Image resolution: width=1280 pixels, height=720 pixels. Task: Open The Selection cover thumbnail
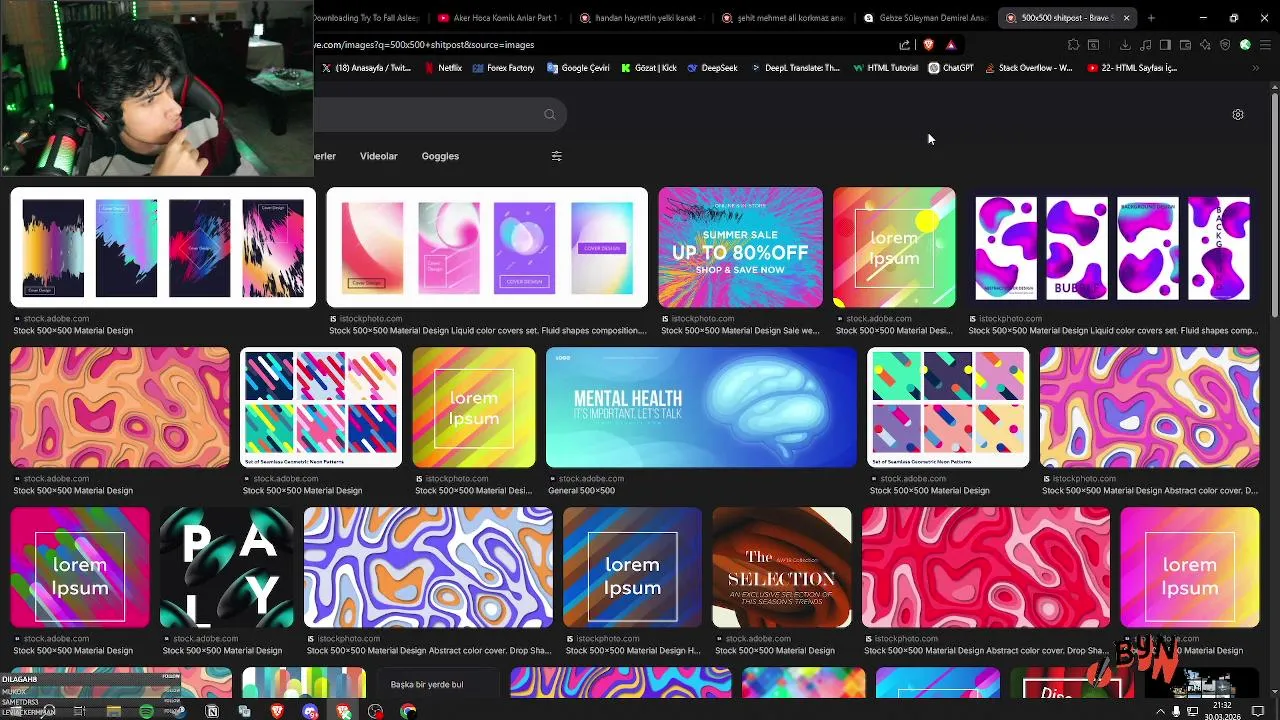point(782,567)
